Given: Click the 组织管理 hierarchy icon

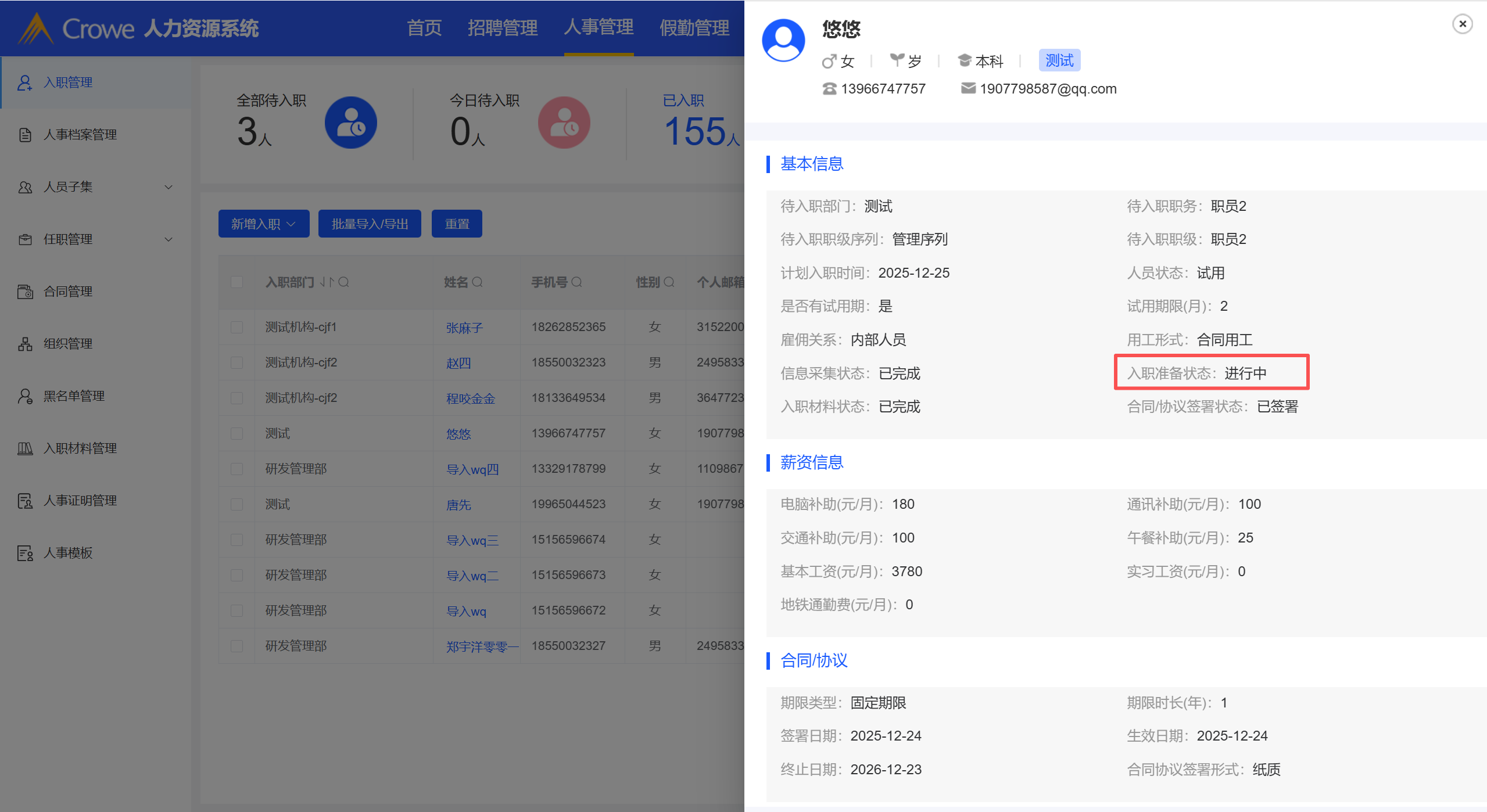Looking at the screenshot, I should point(24,344).
